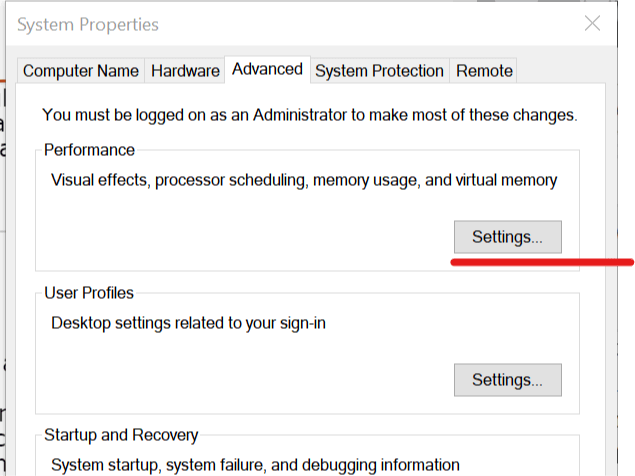The width and height of the screenshot is (635, 476).
Task: Go to the System Protection tab
Action: click(x=379, y=71)
